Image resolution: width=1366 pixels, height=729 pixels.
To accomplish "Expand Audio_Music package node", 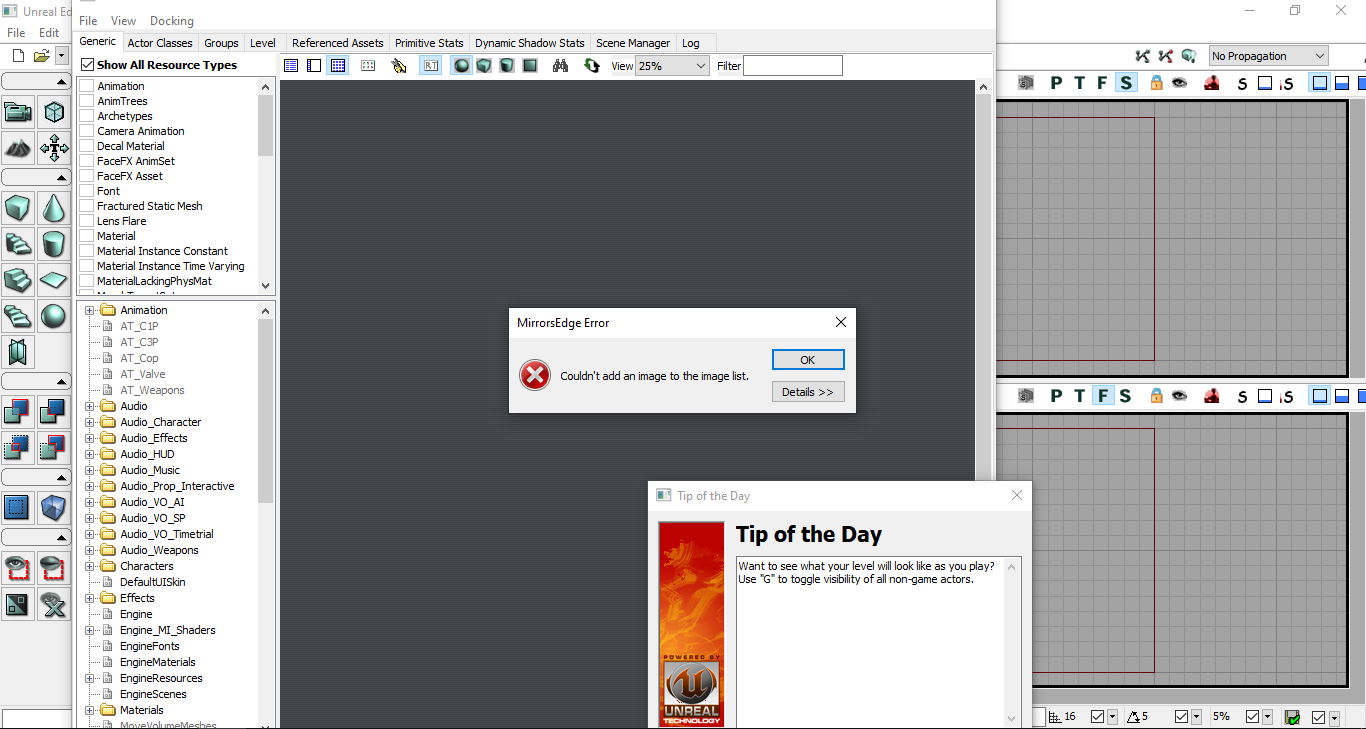I will (90, 470).
